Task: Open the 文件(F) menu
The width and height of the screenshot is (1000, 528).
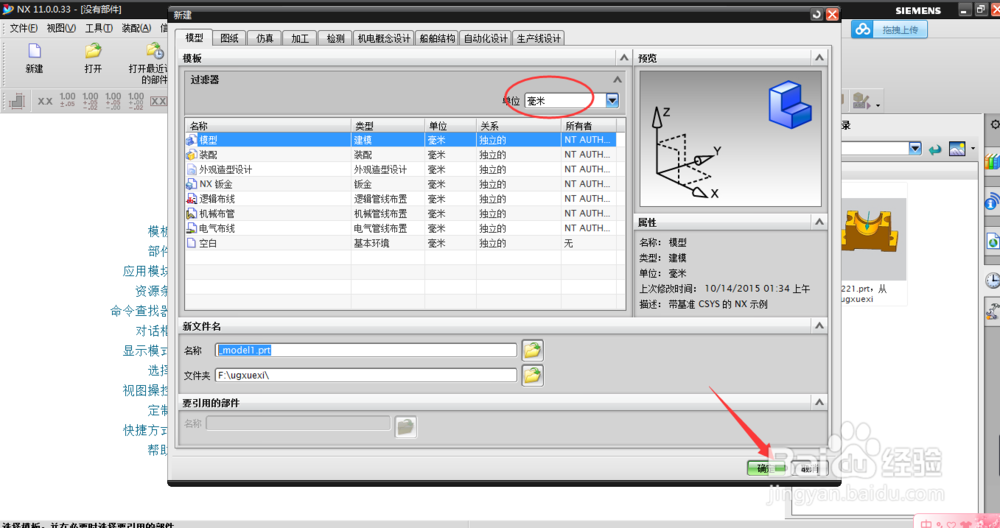Action: coord(24,28)
